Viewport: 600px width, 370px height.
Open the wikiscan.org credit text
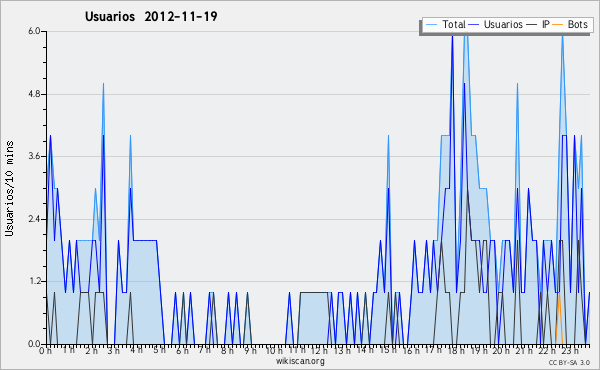tap(300, 361)
